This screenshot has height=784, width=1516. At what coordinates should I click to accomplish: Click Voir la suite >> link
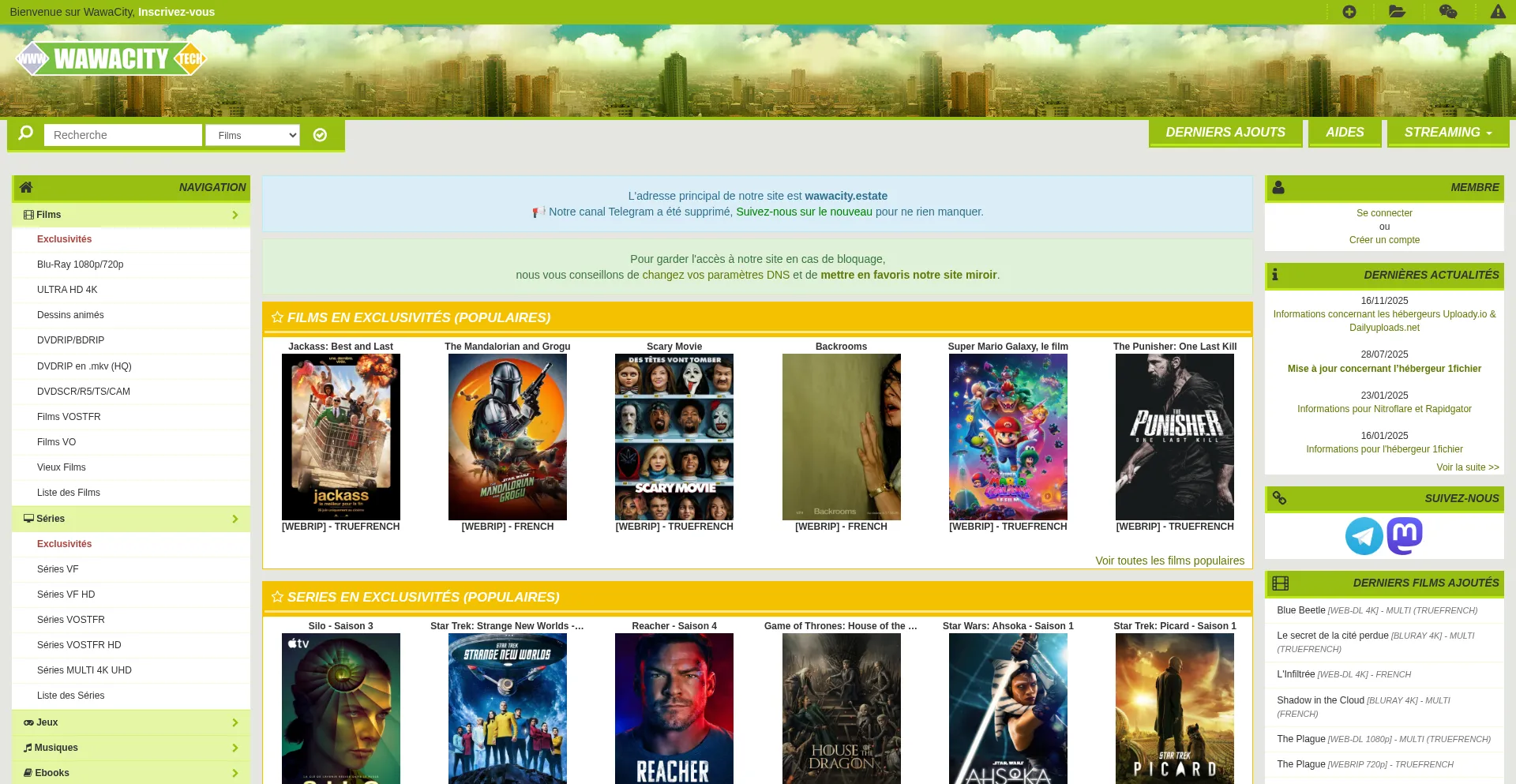click(x=1468, y=467)
